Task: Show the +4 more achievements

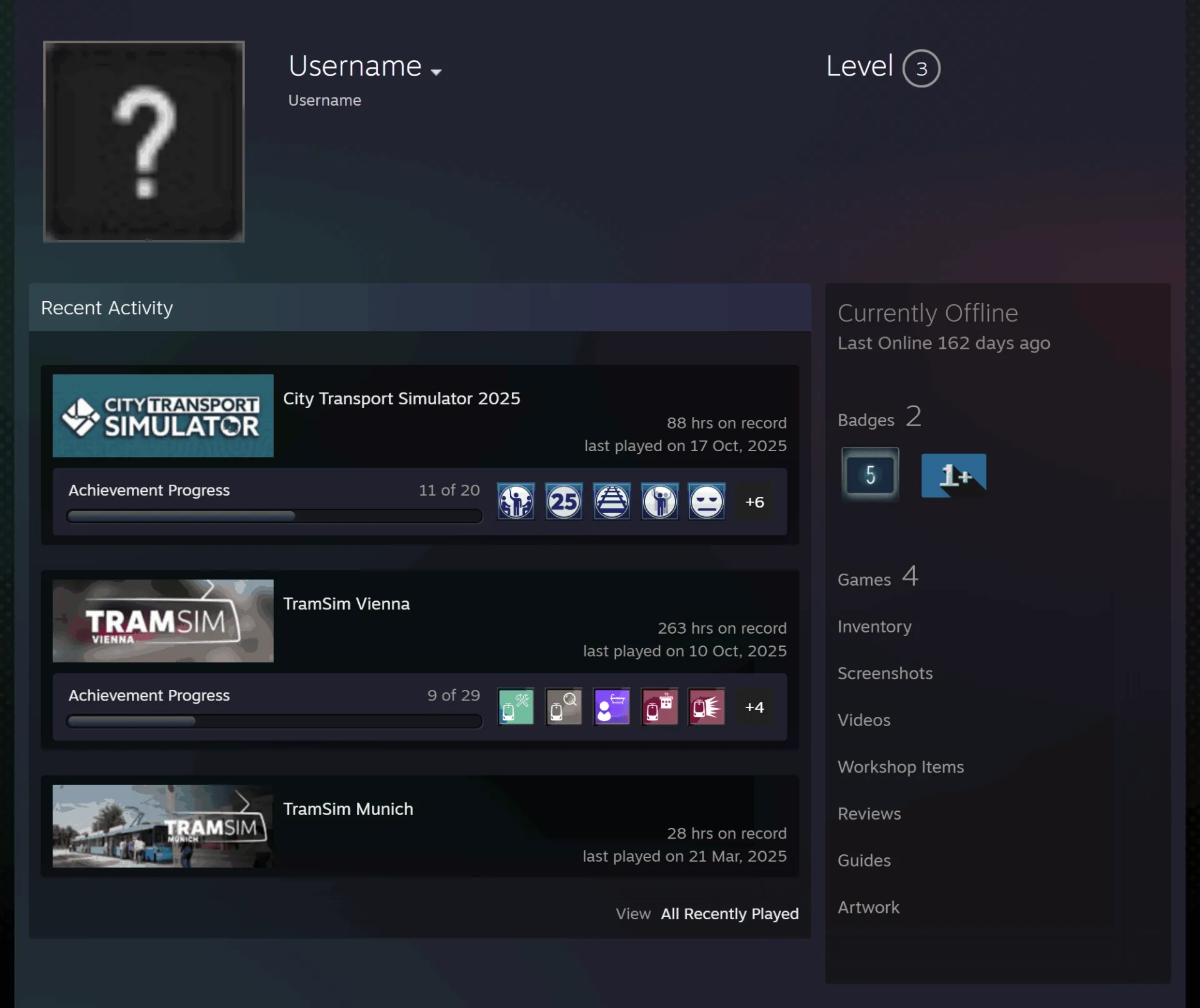Action: tap(754, 707)
